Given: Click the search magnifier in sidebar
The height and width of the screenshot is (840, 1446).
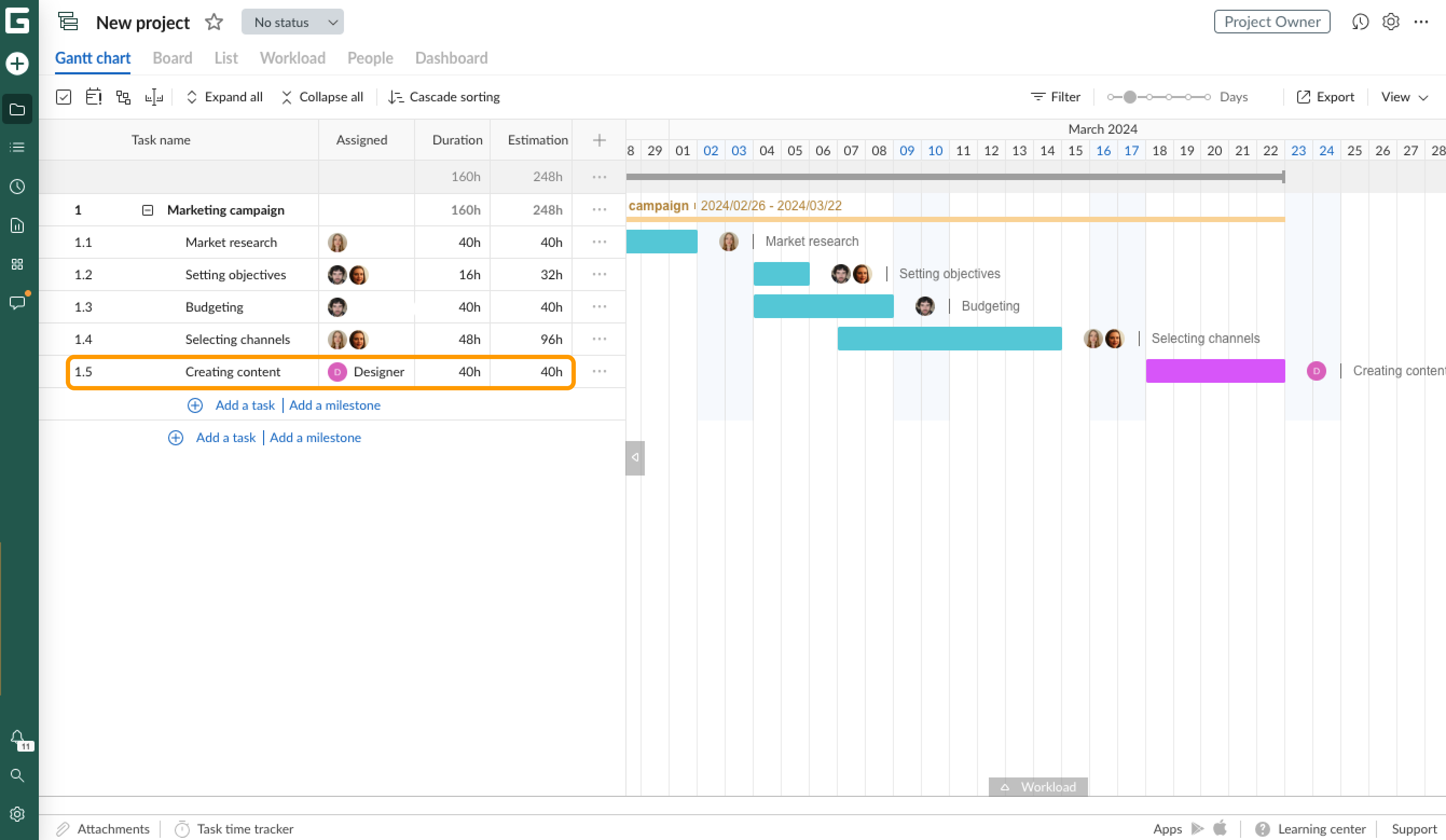Looking at the screenshot, I should pyautogui.click(x=17, y=775).
